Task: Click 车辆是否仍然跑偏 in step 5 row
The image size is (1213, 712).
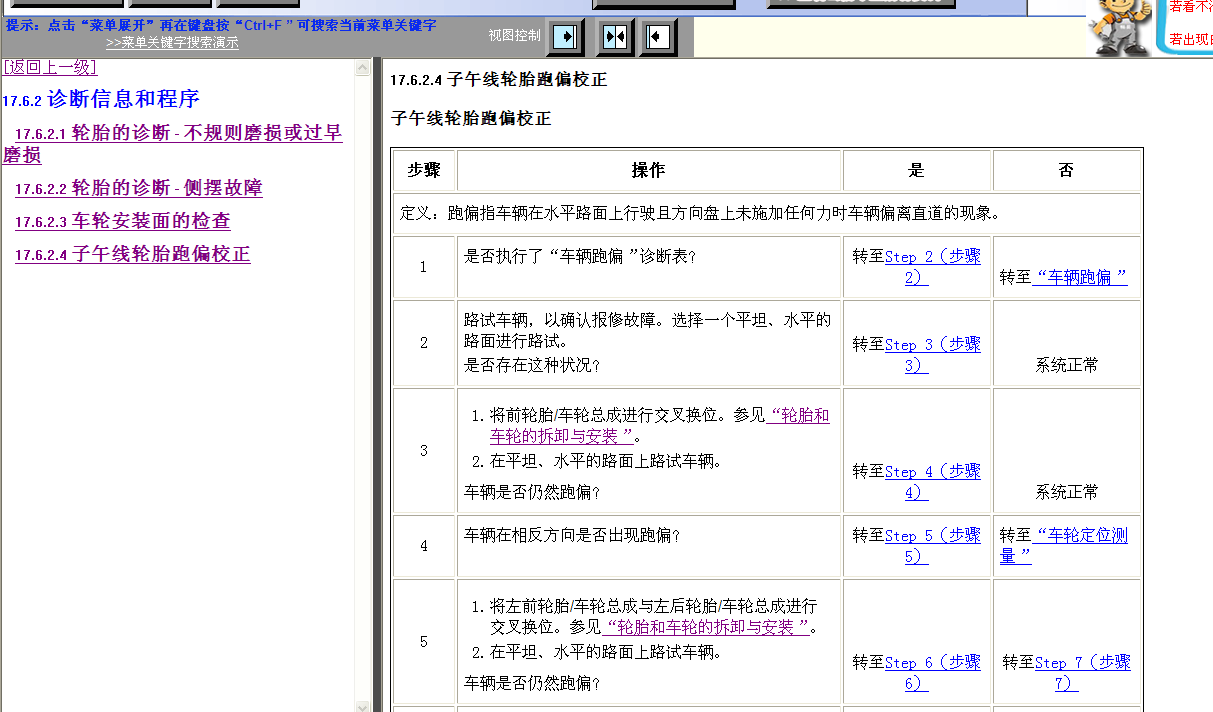Action: coord(532,684)
